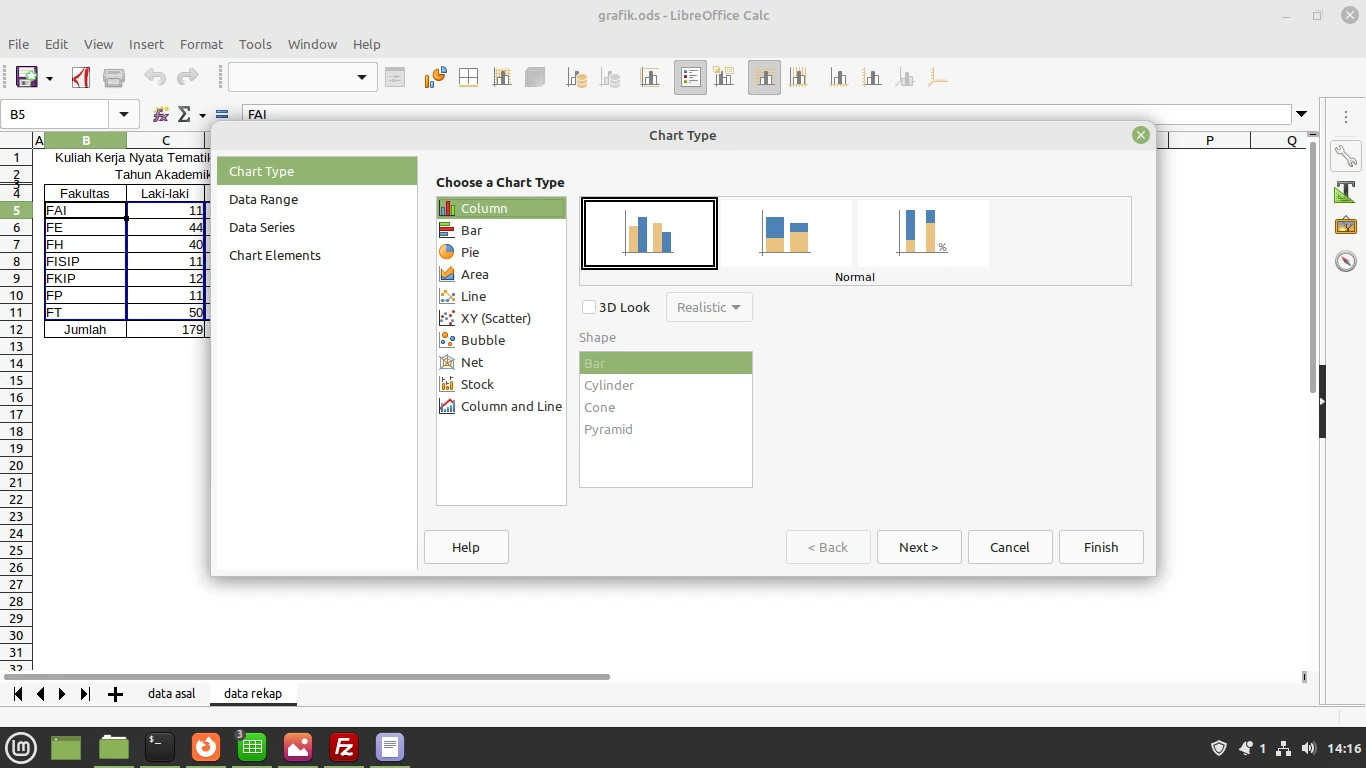
Task: Click the Chart Type icon with pie
Action: point(435,77)
